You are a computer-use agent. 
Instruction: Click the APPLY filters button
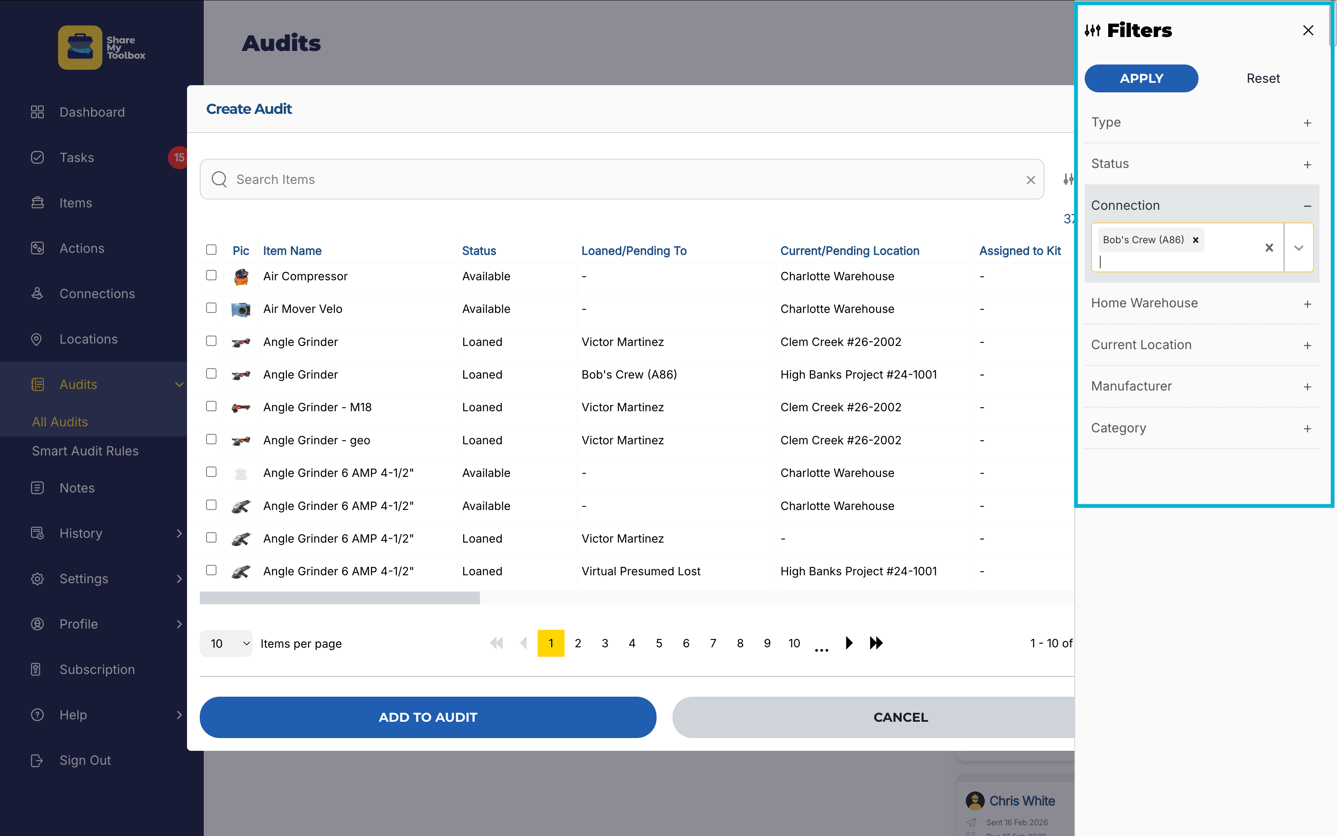(x=1141, y=78)
